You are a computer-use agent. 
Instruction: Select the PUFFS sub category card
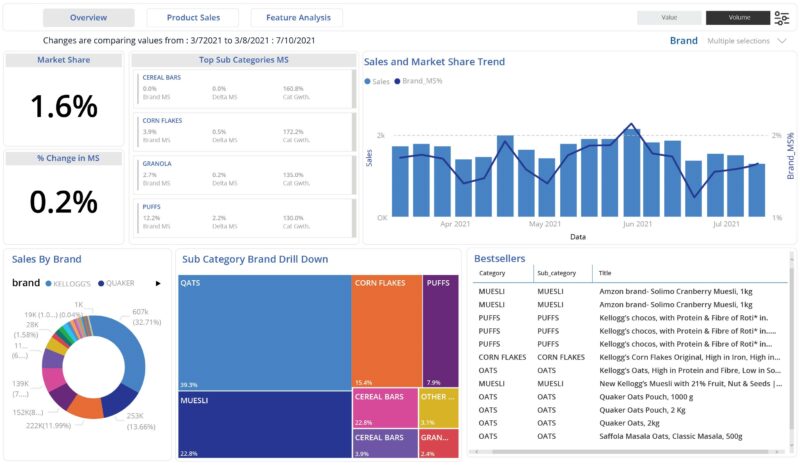[244, 218]
